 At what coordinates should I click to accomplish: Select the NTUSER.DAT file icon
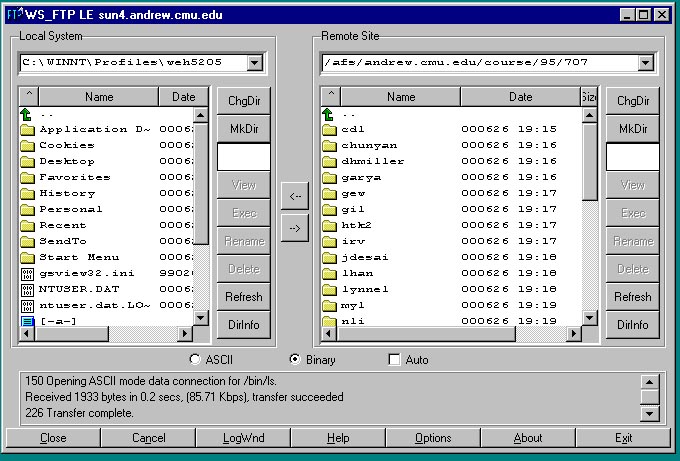tap(27, 290)
